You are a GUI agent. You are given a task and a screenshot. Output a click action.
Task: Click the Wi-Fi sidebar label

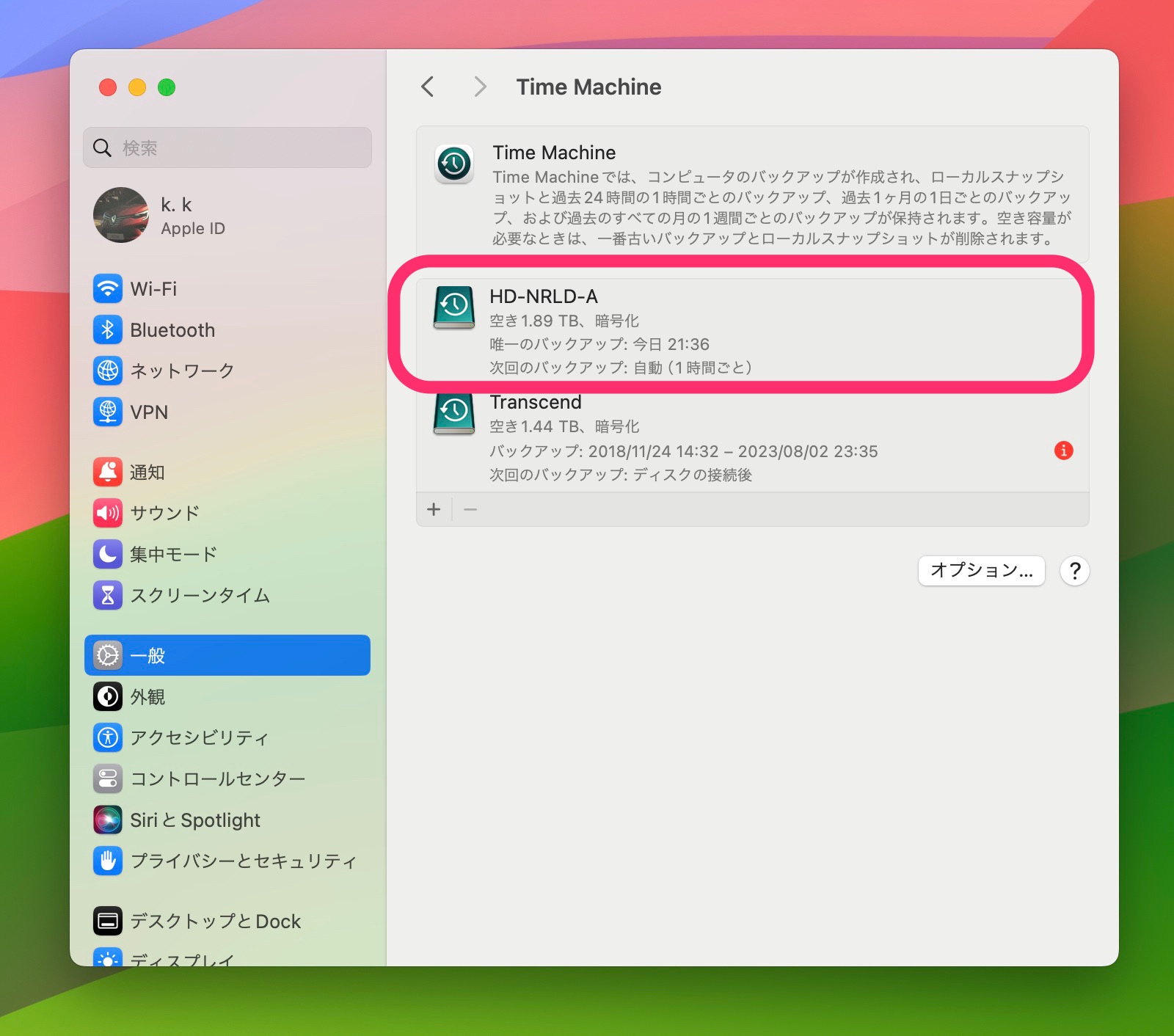(x=153, y=289)
